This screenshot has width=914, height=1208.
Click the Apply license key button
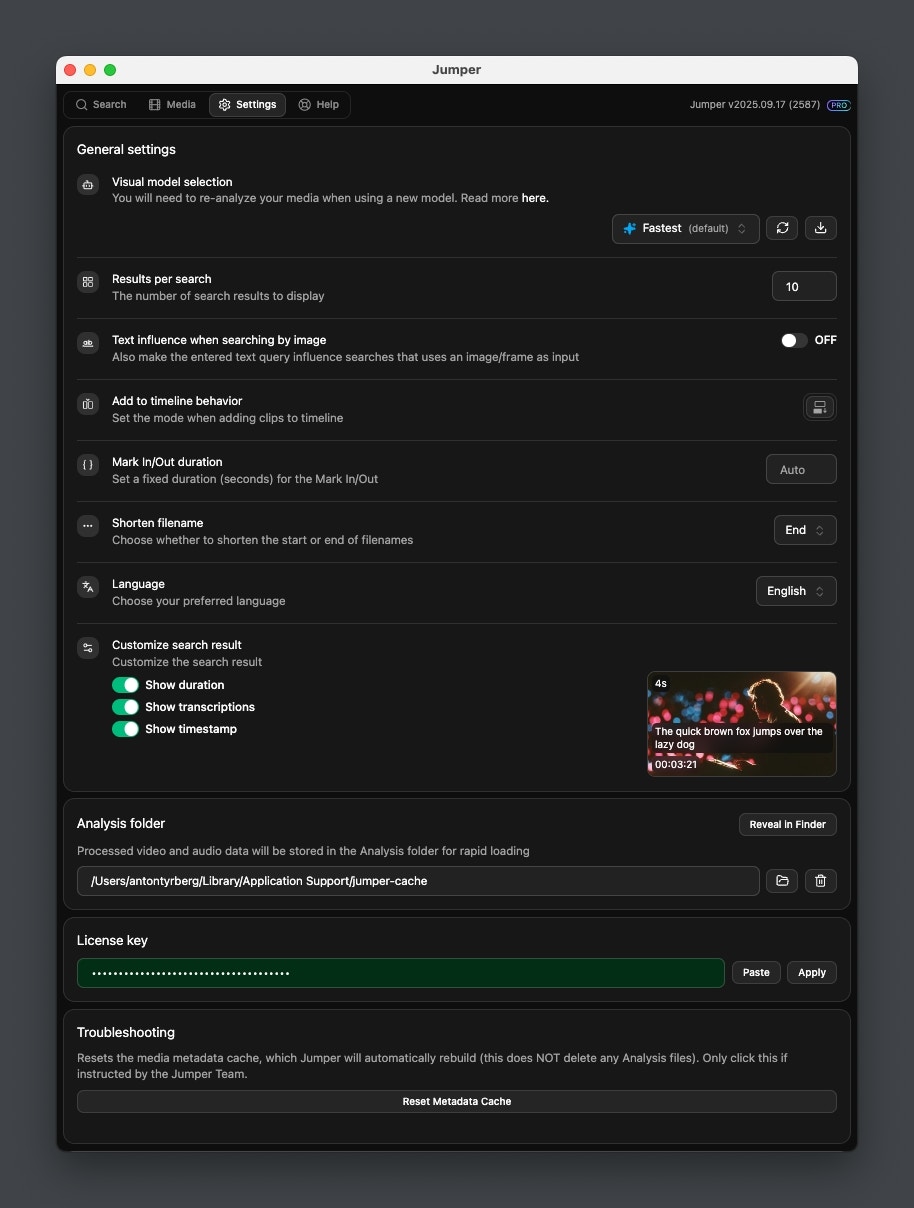[812, 972]
